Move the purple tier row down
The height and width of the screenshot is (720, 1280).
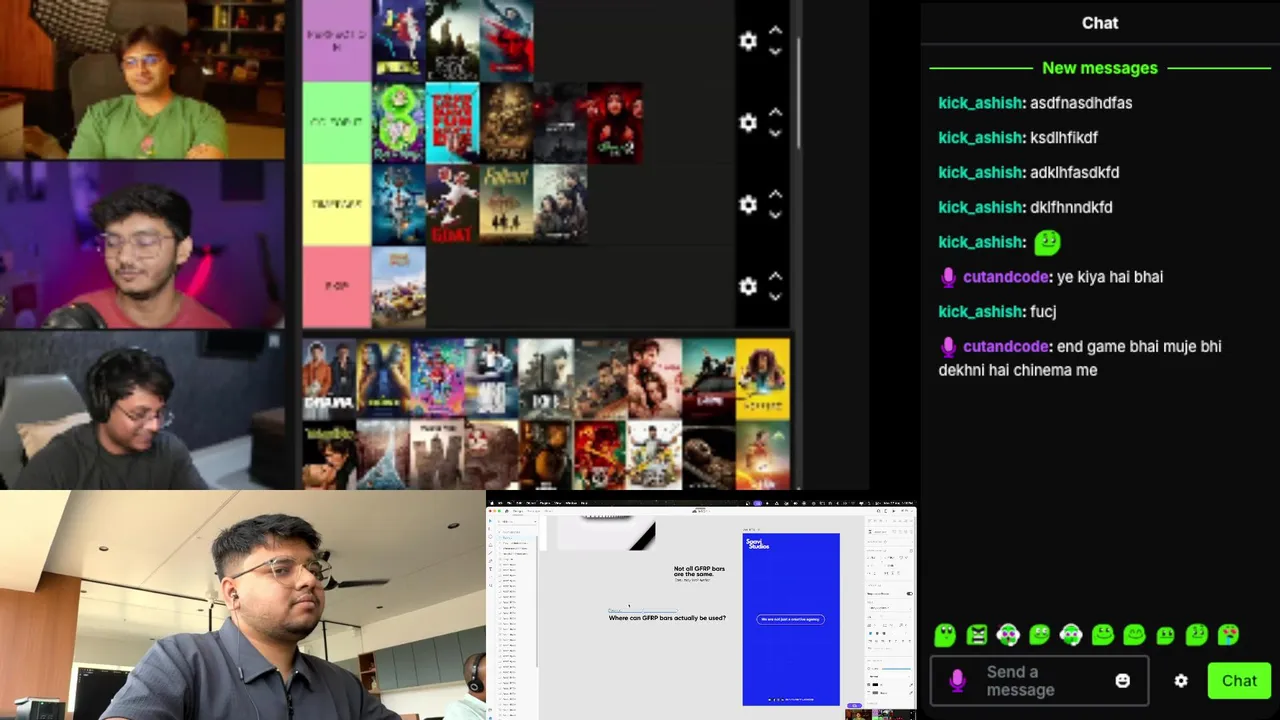coord(775,51)
